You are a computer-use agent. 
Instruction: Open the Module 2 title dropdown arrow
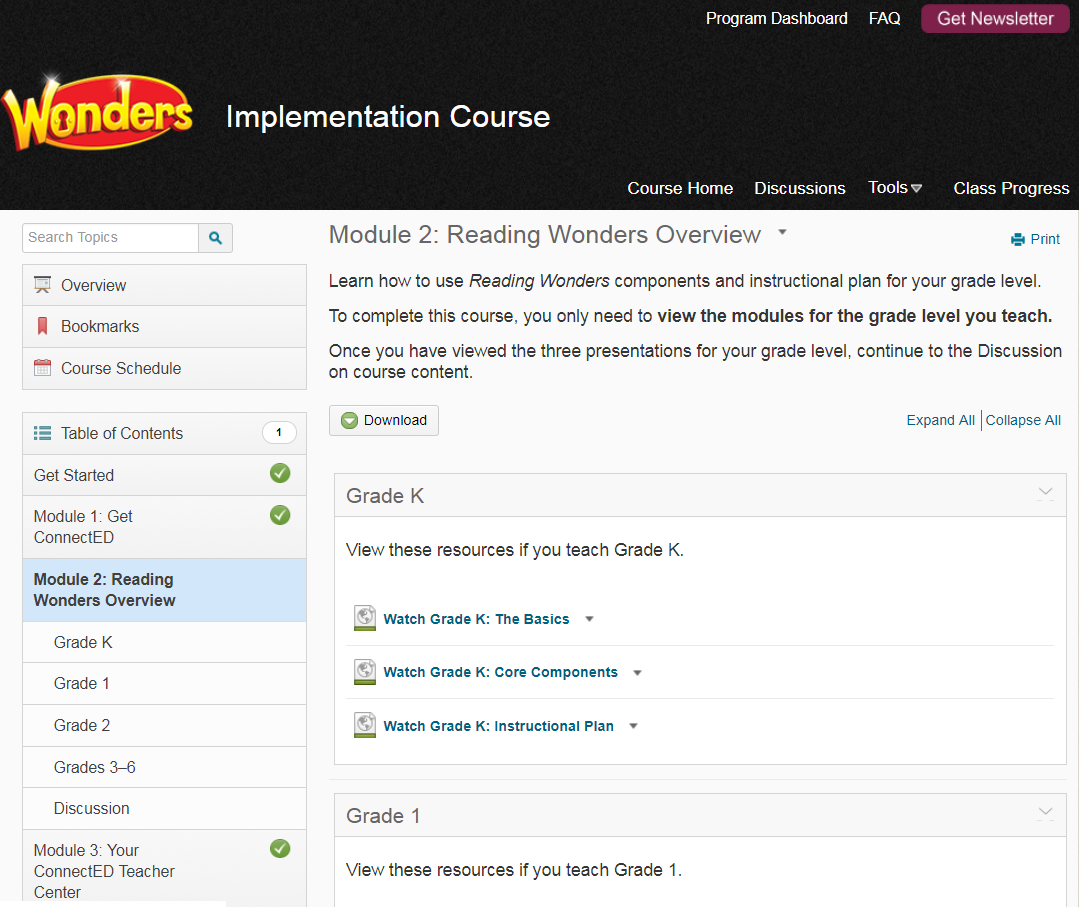coord(782,233)
